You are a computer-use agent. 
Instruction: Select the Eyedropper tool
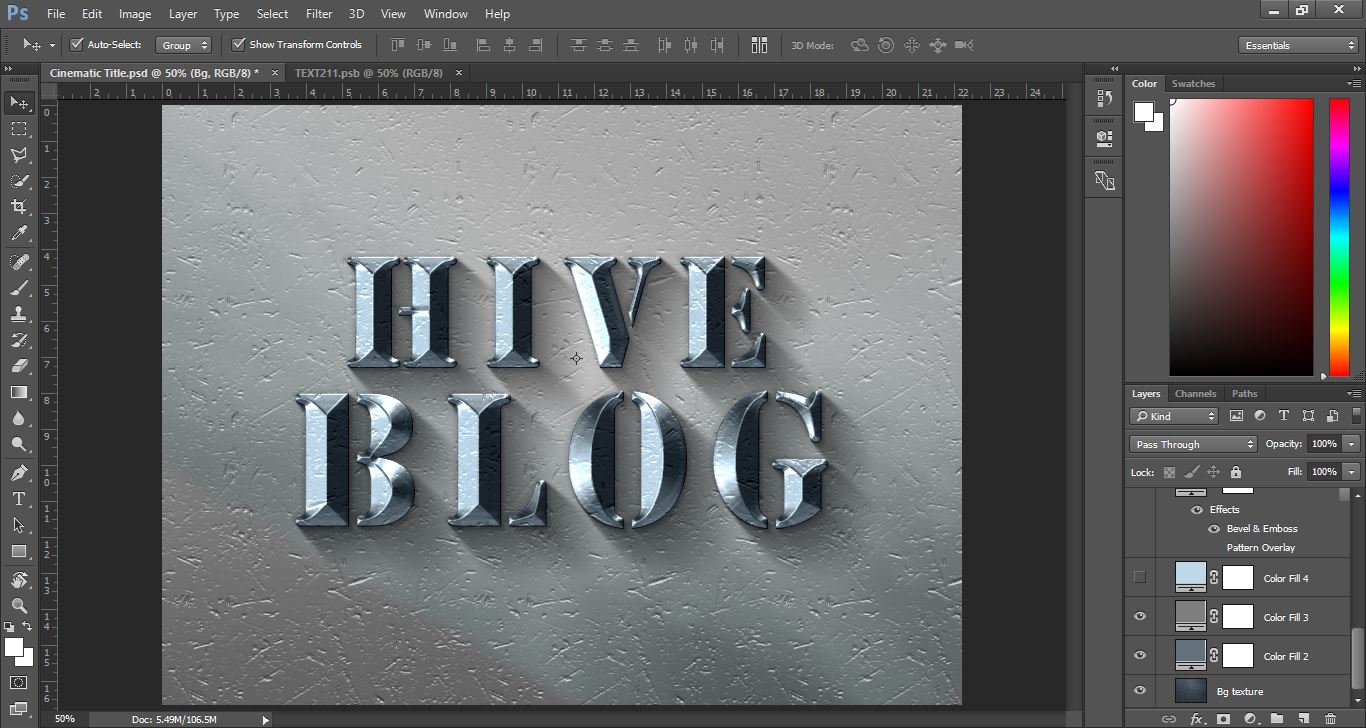pos(19,233)
